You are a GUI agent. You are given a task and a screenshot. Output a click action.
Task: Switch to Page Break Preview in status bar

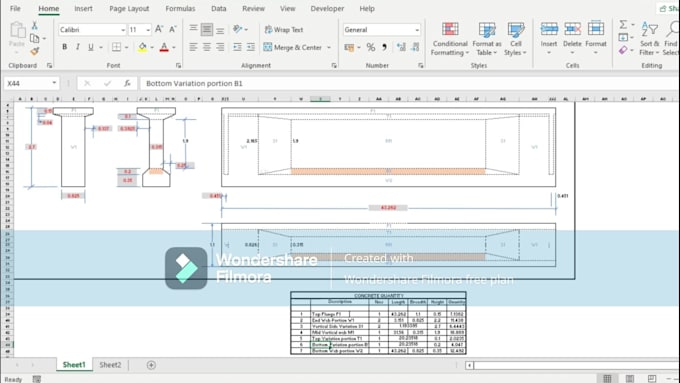click(652, 379)
